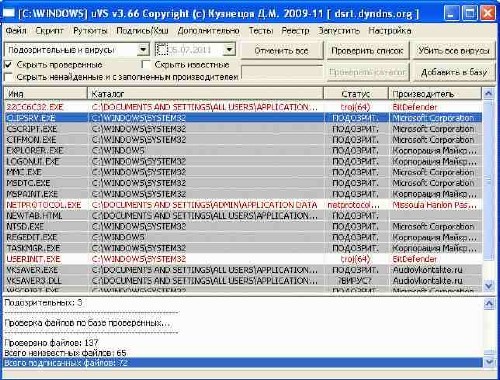
Task: Select the VKSAVER3.DLL row
Action: pyautogui.click(x=243, y=281)
